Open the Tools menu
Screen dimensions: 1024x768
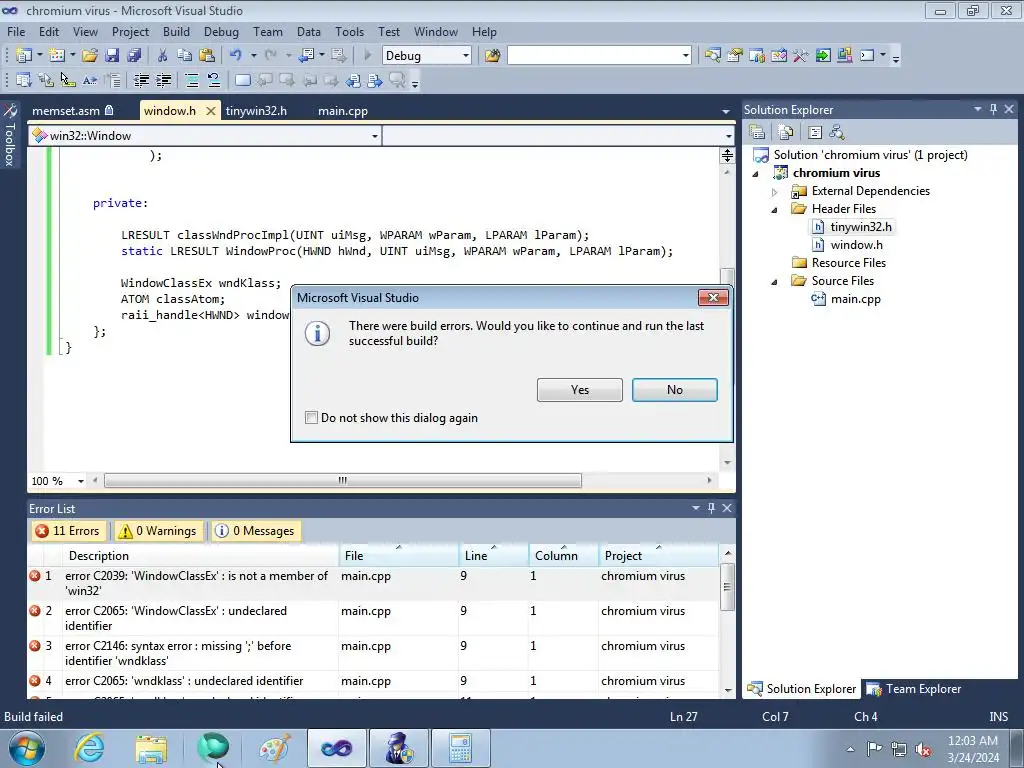pyautogui.click(x=349, y=31)
